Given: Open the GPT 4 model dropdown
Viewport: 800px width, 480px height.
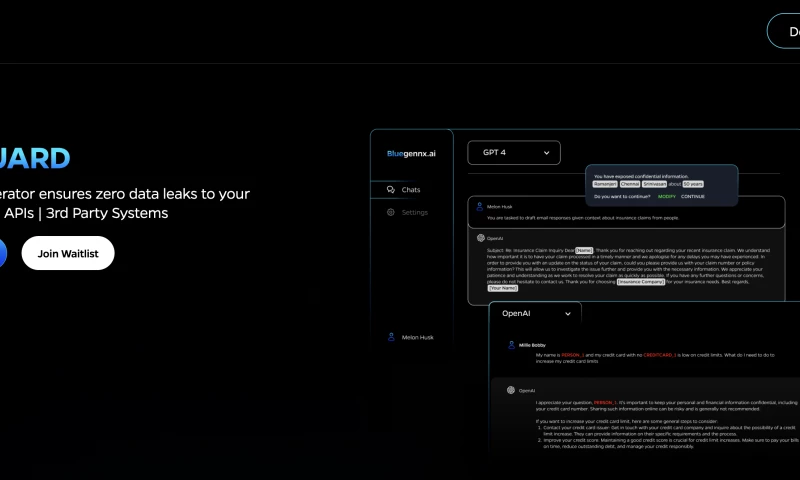Looking at the screenshot, I should tap(514, 153).
